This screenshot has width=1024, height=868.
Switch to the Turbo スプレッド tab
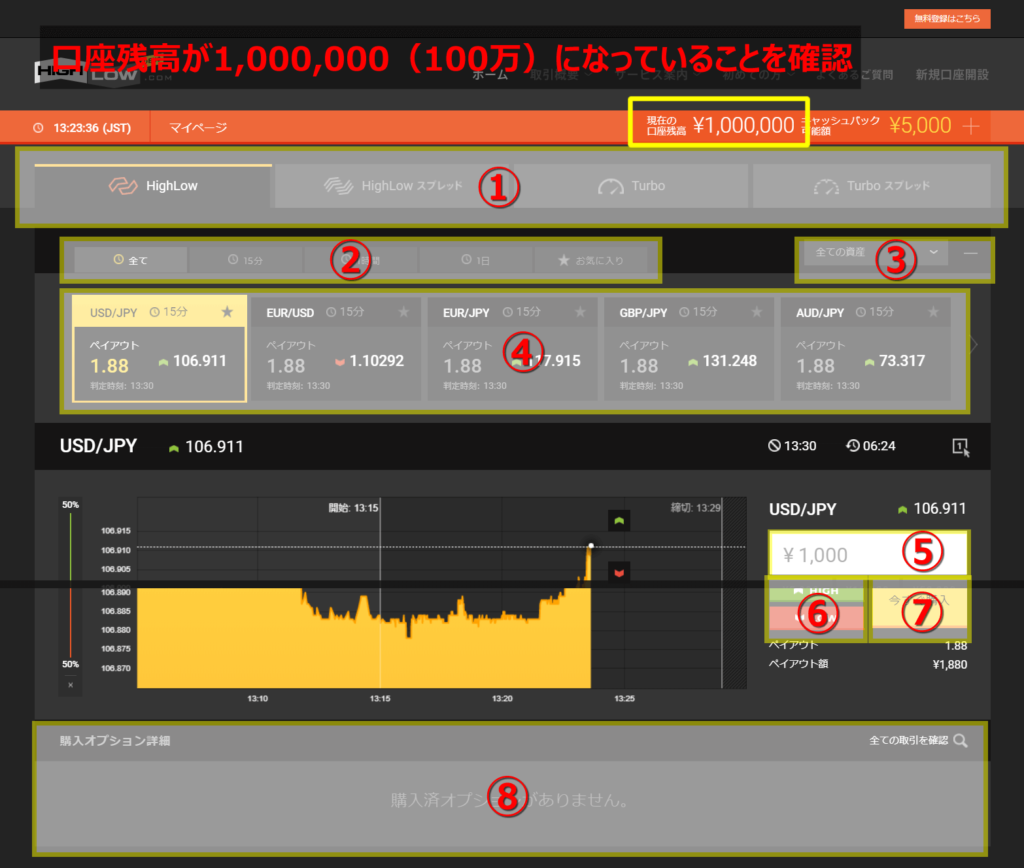pos(872,186)
